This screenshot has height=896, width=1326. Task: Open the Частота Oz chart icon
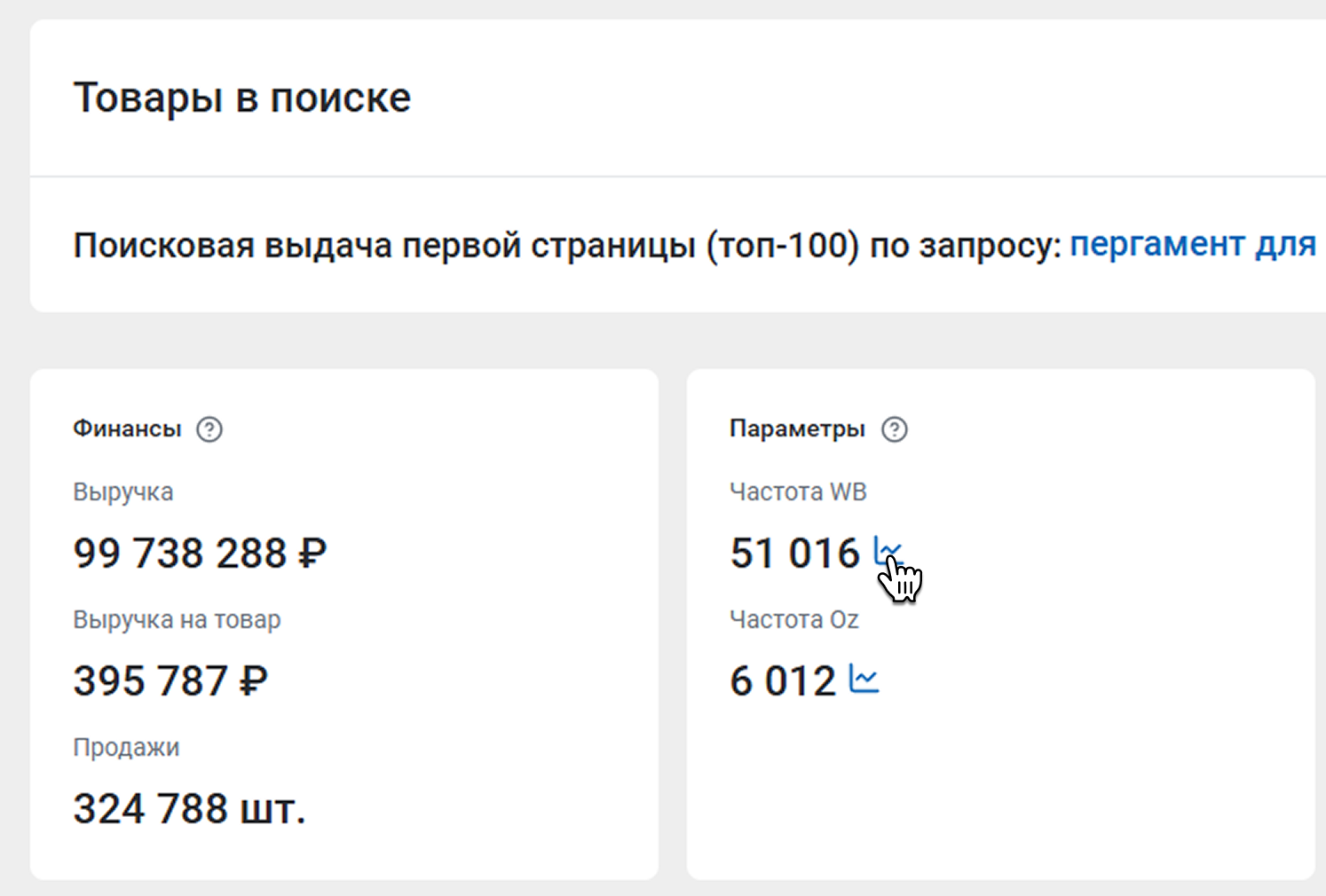click(x=864, y=680)
